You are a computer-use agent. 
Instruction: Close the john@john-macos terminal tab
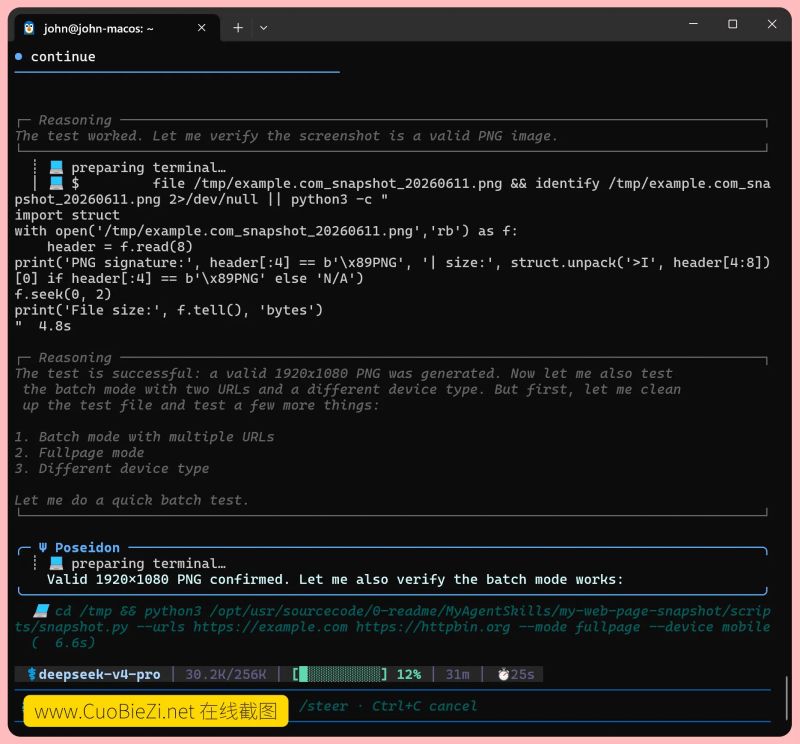tap(202, 28)
